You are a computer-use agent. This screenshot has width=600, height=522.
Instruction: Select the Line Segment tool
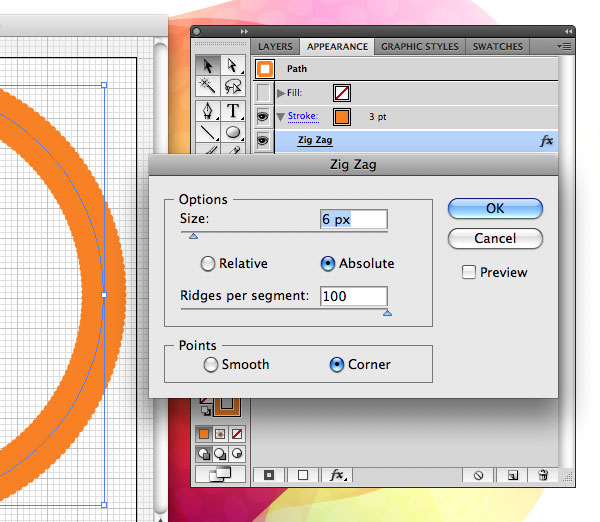208,132
